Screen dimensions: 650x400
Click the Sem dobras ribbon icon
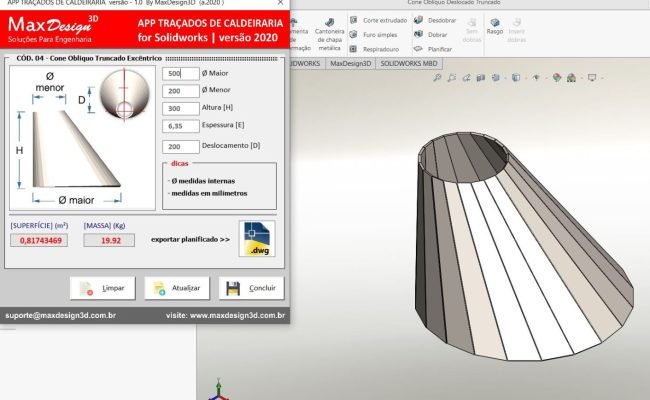coord(472,30)
